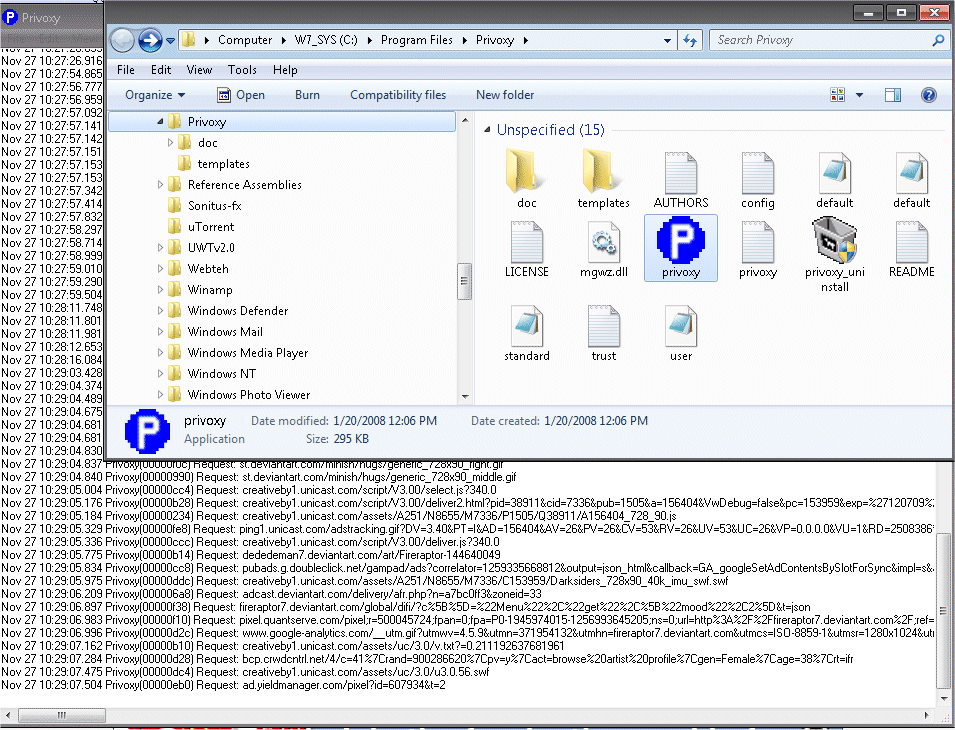Click the Open toolbar button
The width and height of the screenshot is (955, 730).
241,95
